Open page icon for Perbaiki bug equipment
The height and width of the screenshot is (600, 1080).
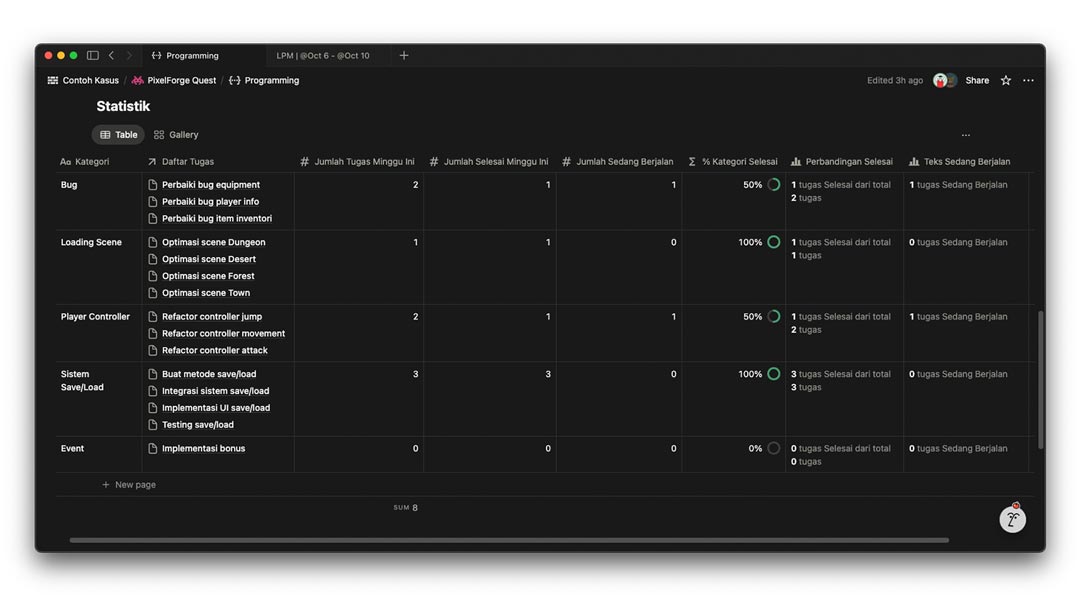[x=153, y=185]
